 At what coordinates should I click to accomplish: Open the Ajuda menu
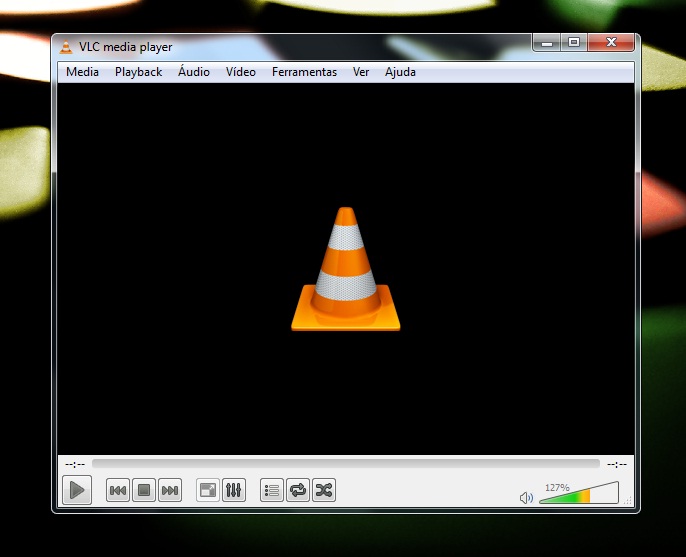[400, 72]
